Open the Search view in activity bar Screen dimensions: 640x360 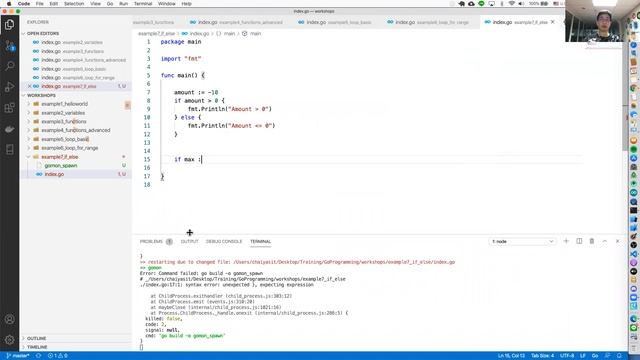point(9,66)
